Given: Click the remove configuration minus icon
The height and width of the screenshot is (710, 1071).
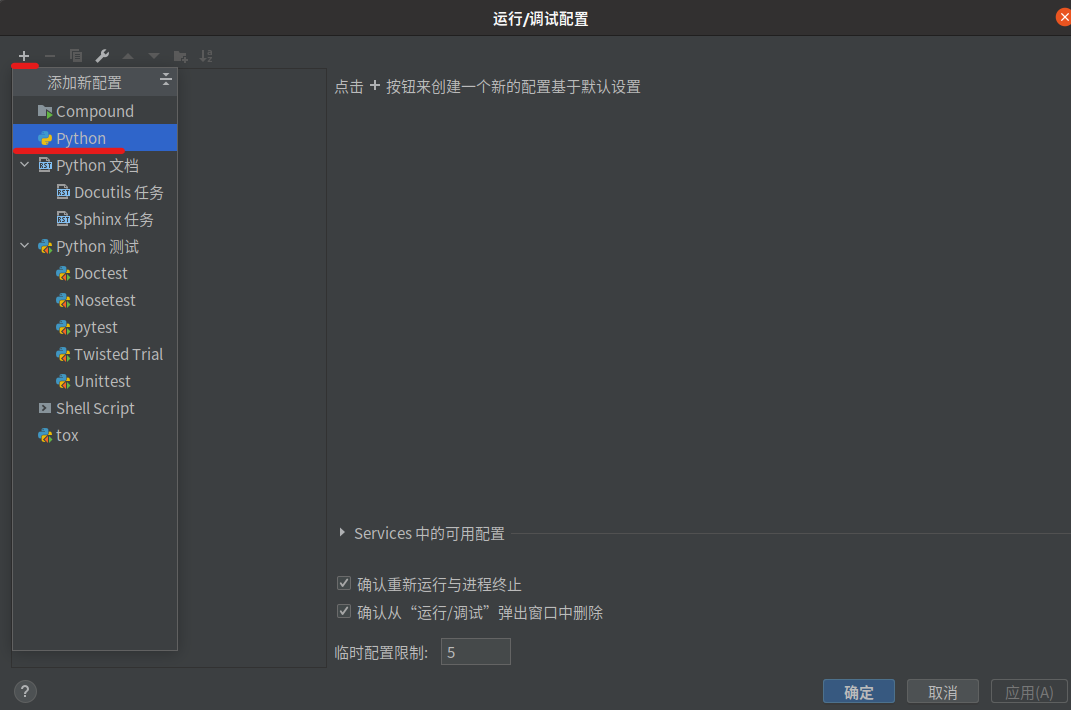Looking at the screenshot, I should coord(49,56).
